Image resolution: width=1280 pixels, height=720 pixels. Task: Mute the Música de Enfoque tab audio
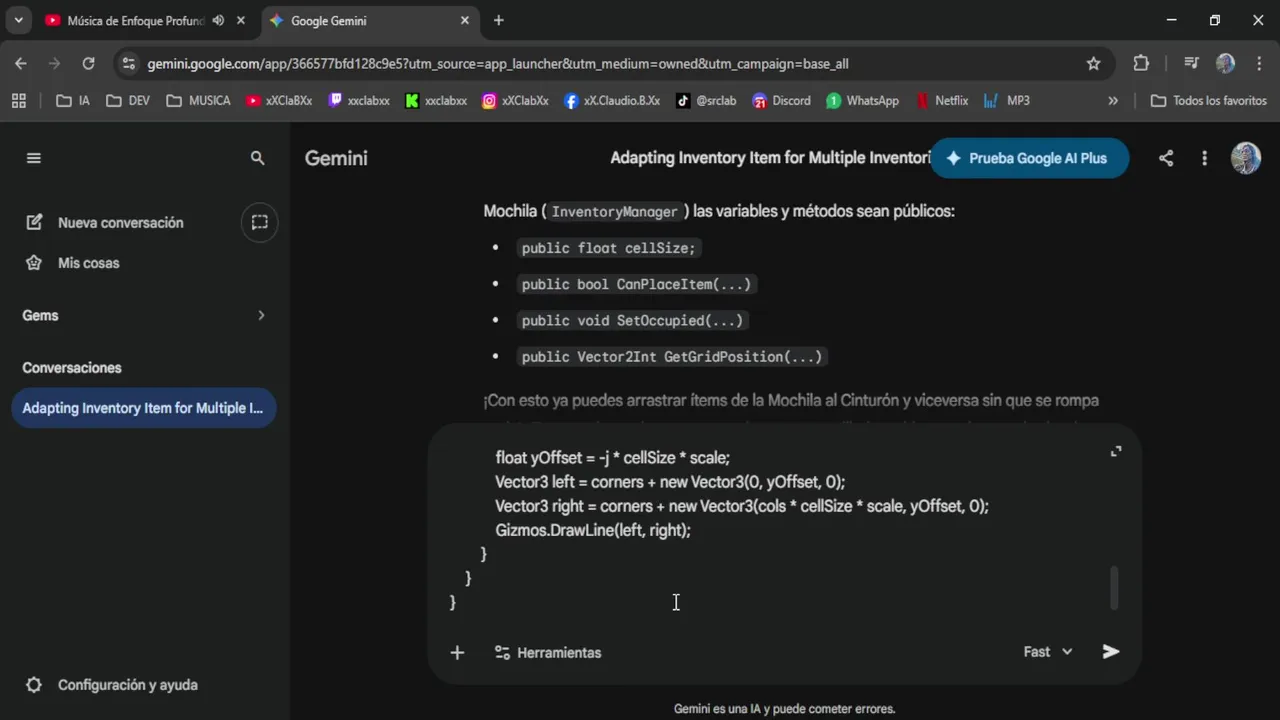click(218, 20)
